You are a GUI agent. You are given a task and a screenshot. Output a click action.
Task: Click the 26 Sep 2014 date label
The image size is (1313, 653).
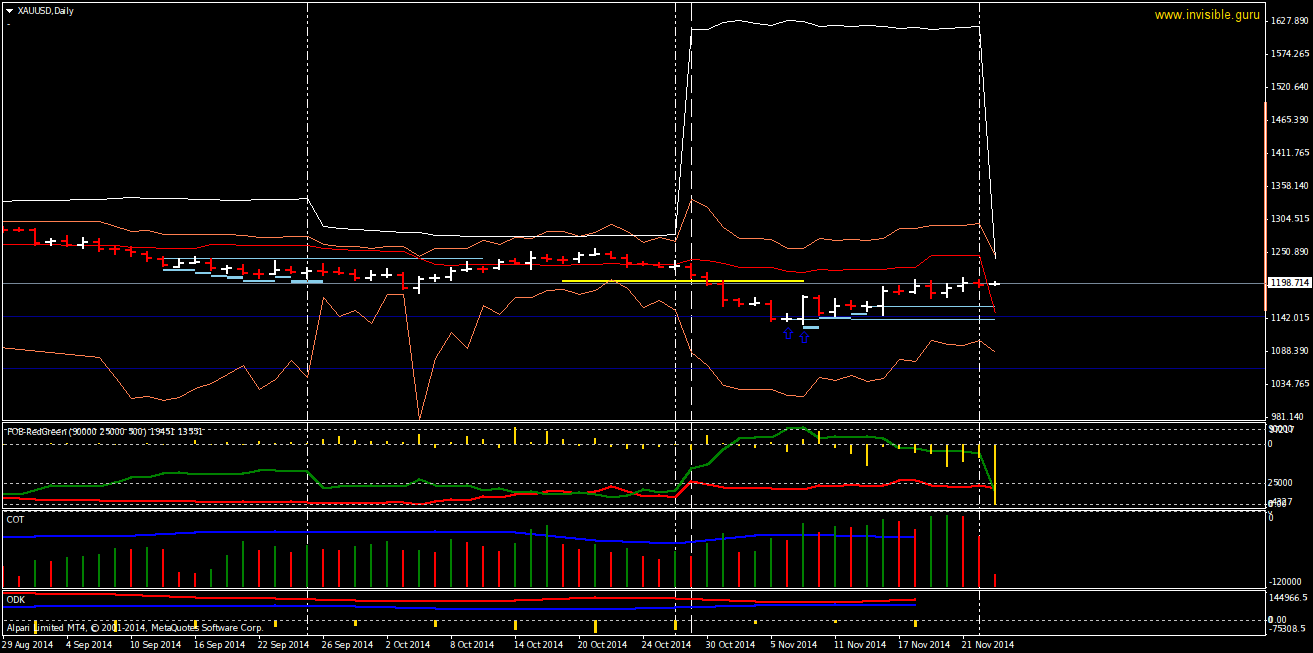347,645
